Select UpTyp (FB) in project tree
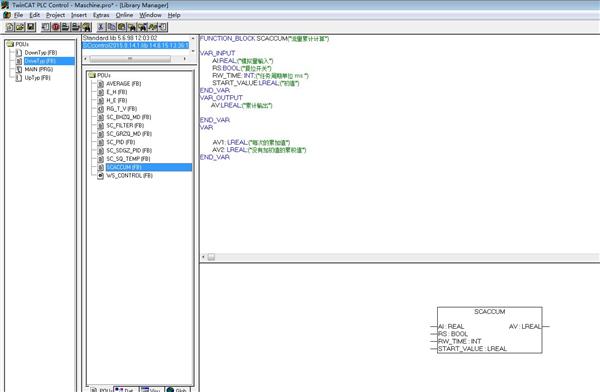This screenshot has width=600, height=392. (x=38, y=78)
